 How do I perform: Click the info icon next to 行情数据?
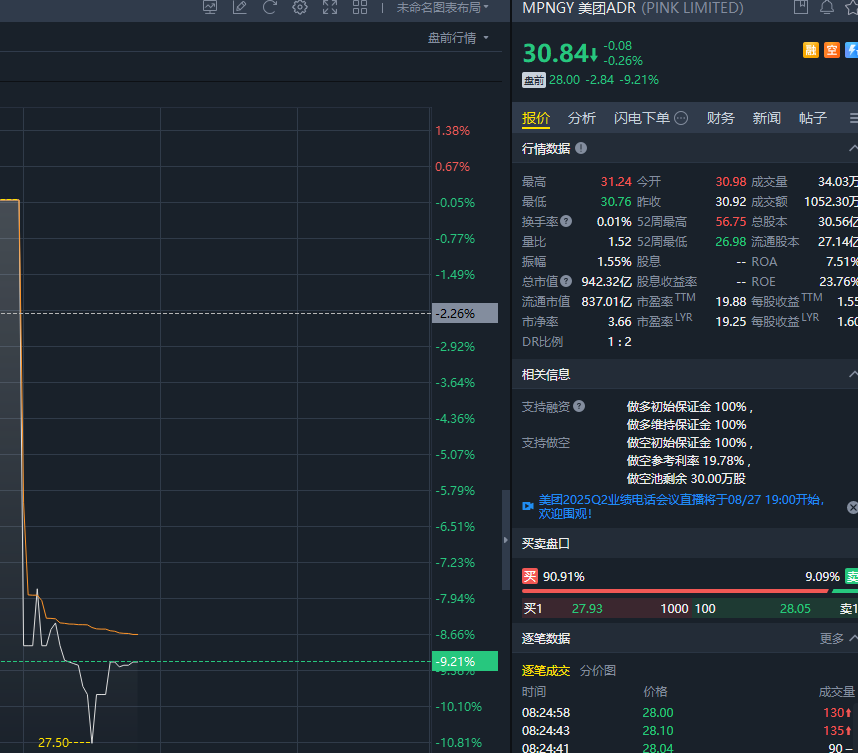pyautogui.click(x=581, y=148)
